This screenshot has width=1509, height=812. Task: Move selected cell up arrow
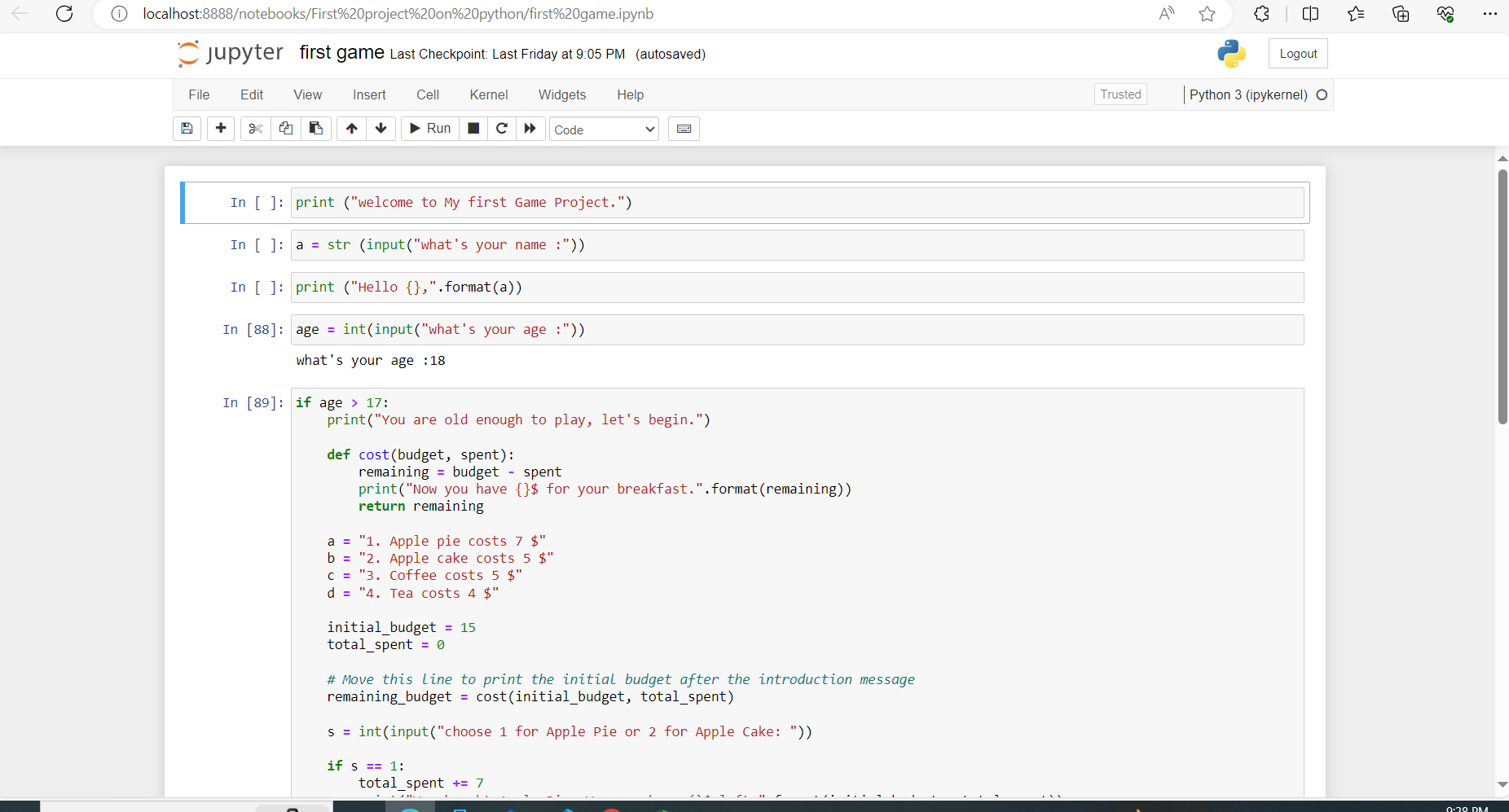click(x=351, y=129)
